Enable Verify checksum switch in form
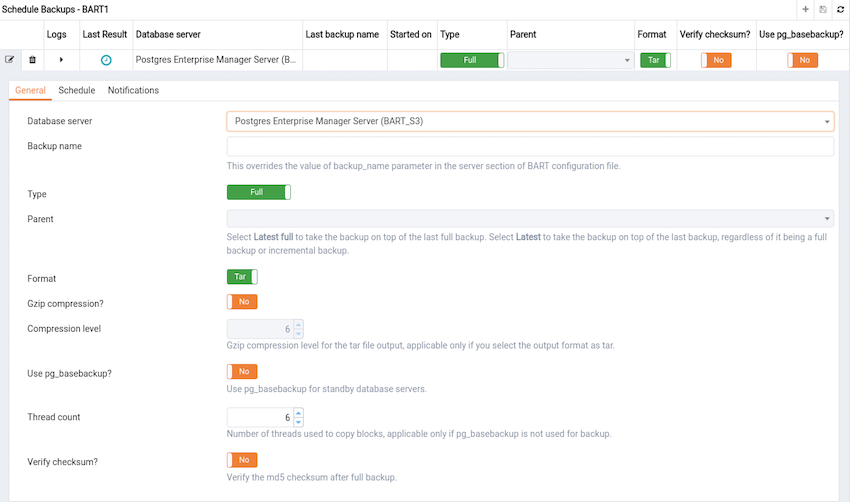Image resolution: width=850 pixels, height=502 pixels. click(x=242, y=460)
